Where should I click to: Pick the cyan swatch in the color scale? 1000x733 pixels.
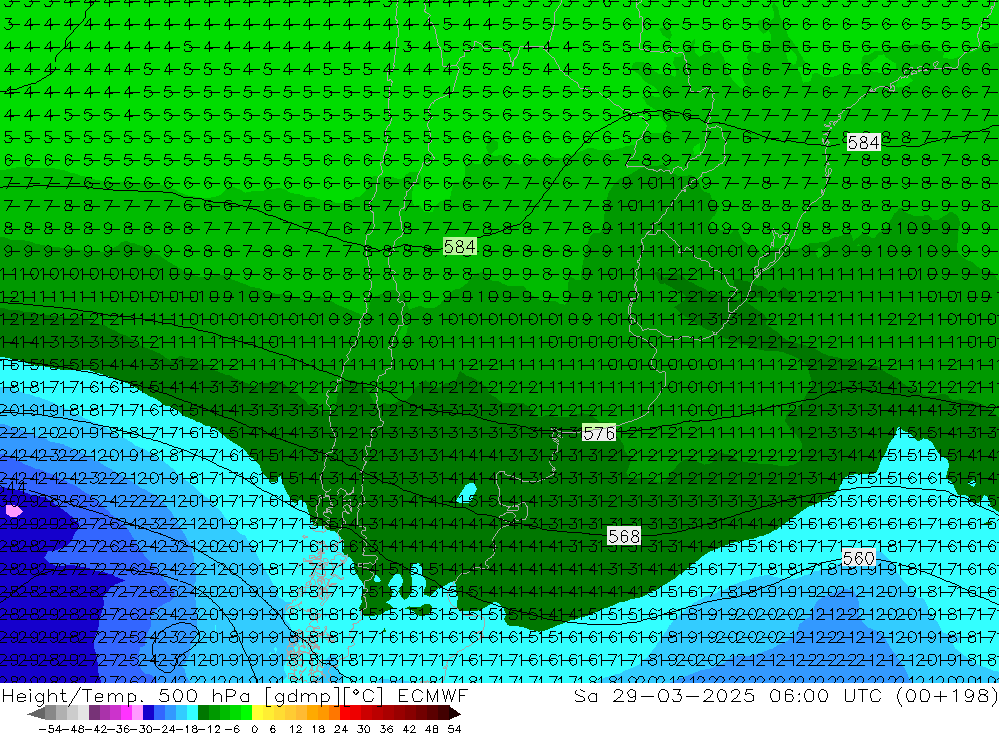click(x=192, y=714)
